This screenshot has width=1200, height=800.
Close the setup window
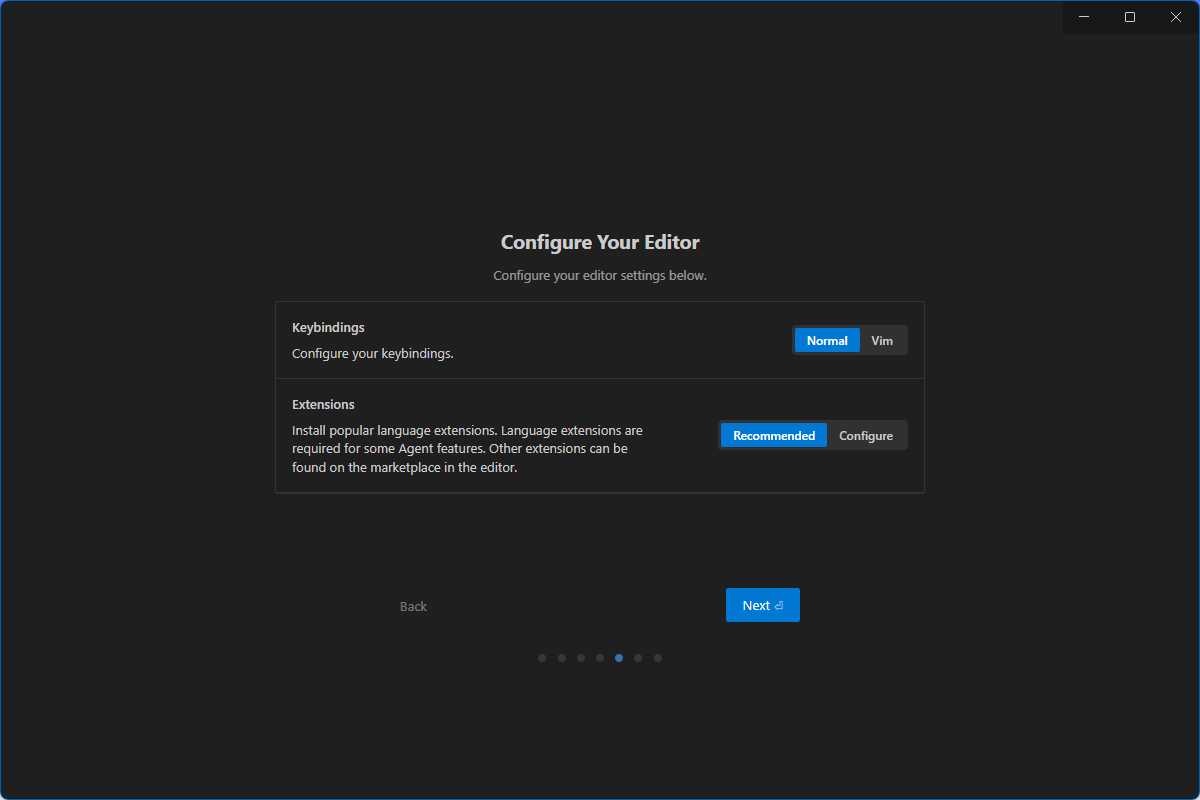click(x=1176, y=17)
